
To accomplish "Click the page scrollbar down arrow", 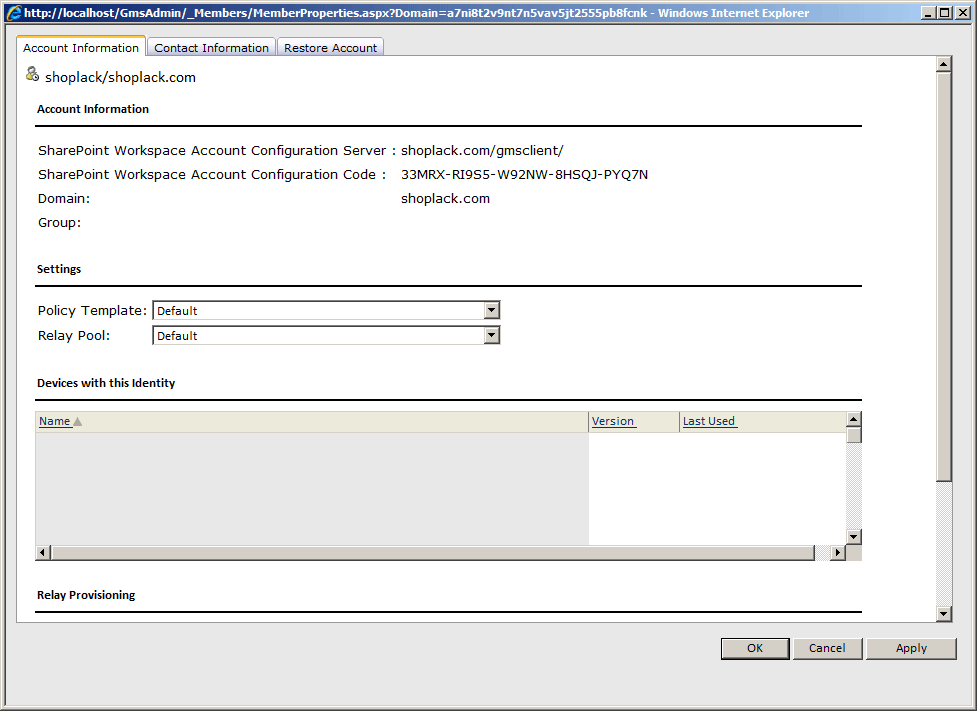I will 943,614.
